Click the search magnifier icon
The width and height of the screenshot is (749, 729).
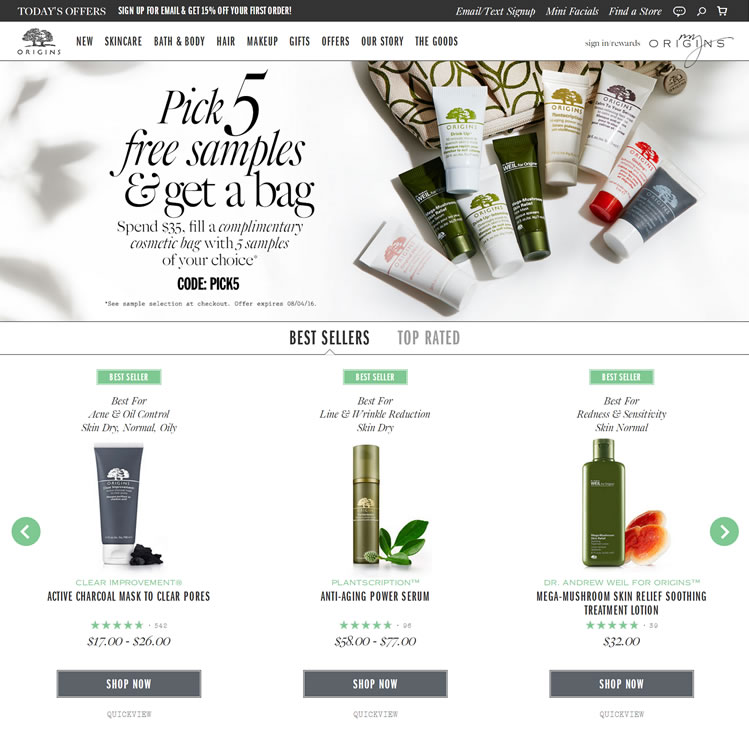701,11
